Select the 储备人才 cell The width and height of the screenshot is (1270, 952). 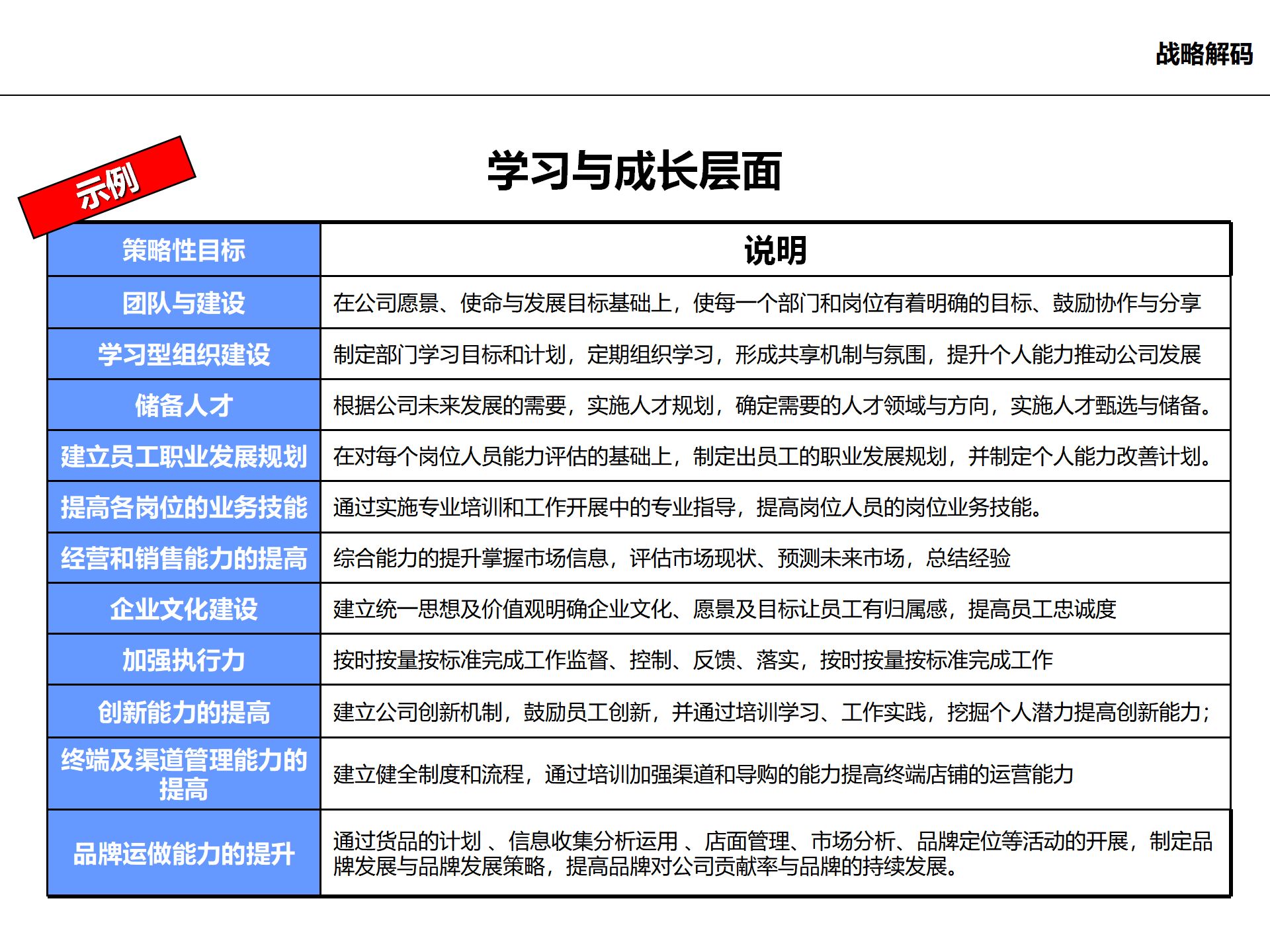(184, 405)
